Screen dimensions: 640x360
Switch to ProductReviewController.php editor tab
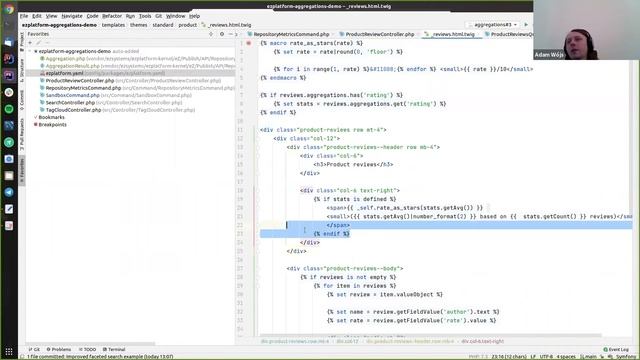(380, 34)
